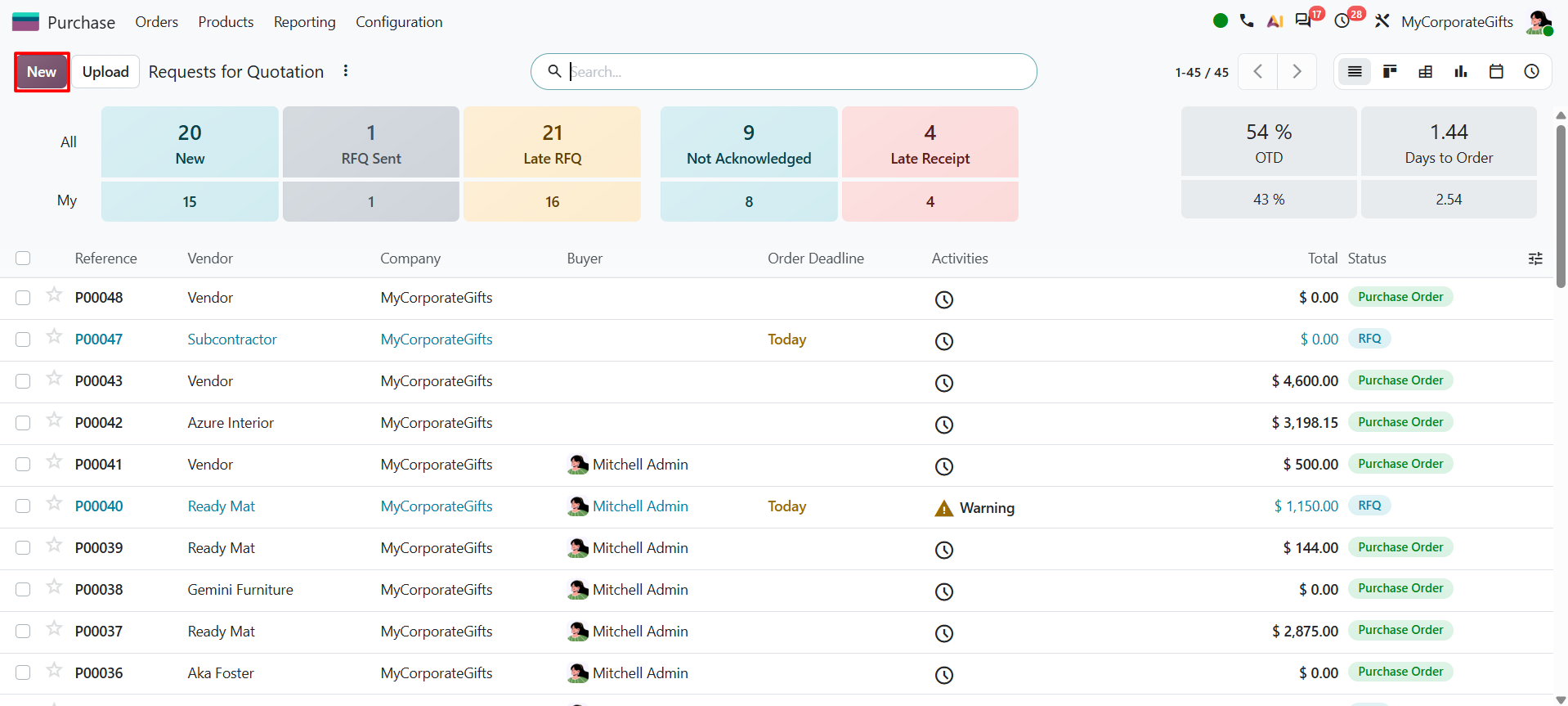Open the Products menu
1568x706 pixels.
point(226,22)
